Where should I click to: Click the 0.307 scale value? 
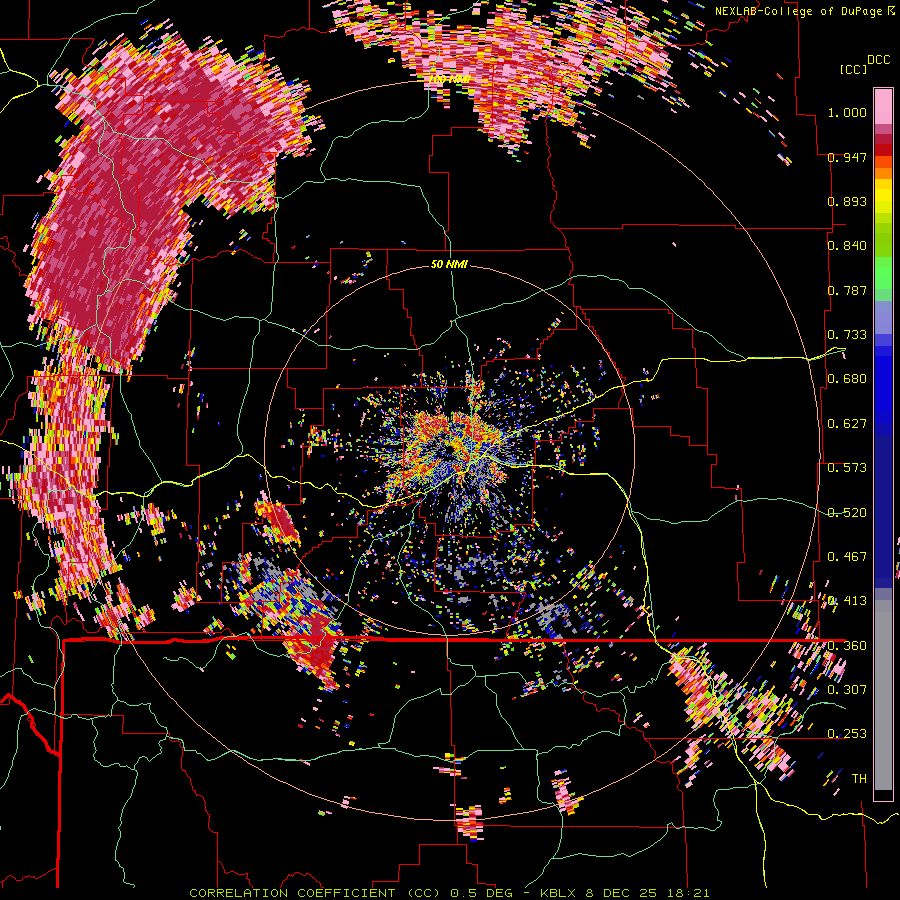(847, 689)
